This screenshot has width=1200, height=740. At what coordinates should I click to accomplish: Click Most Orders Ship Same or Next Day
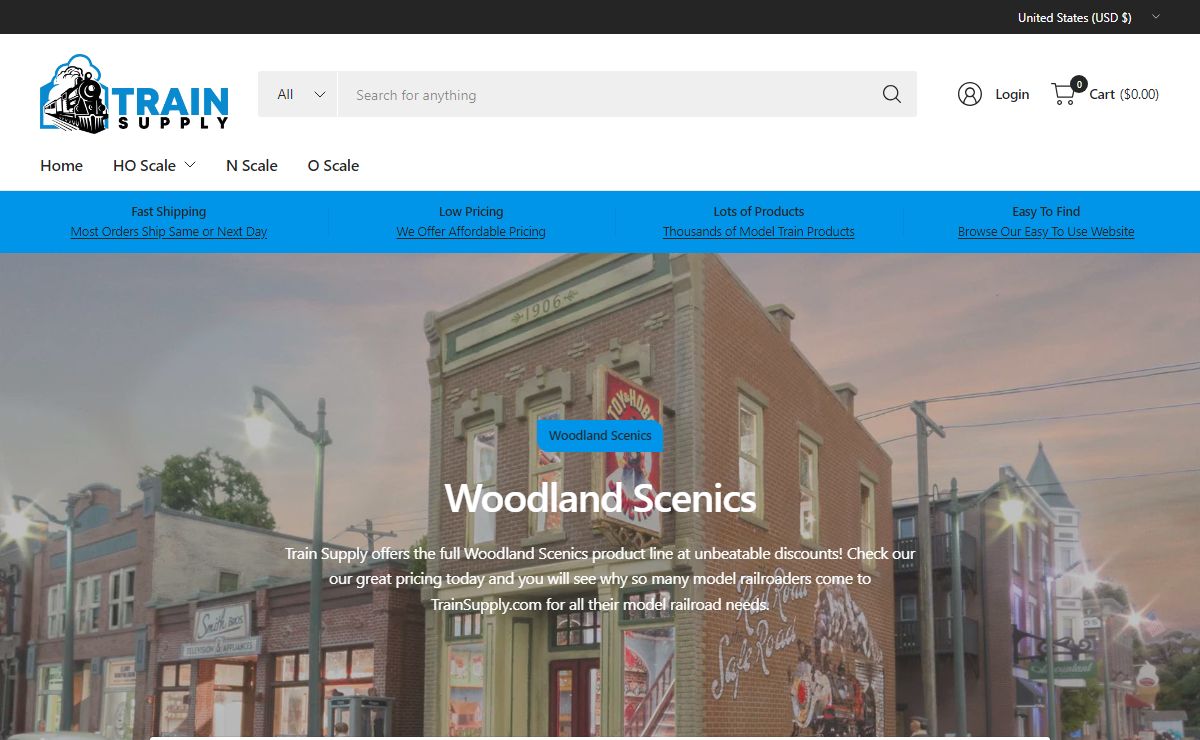coord(169,232)
